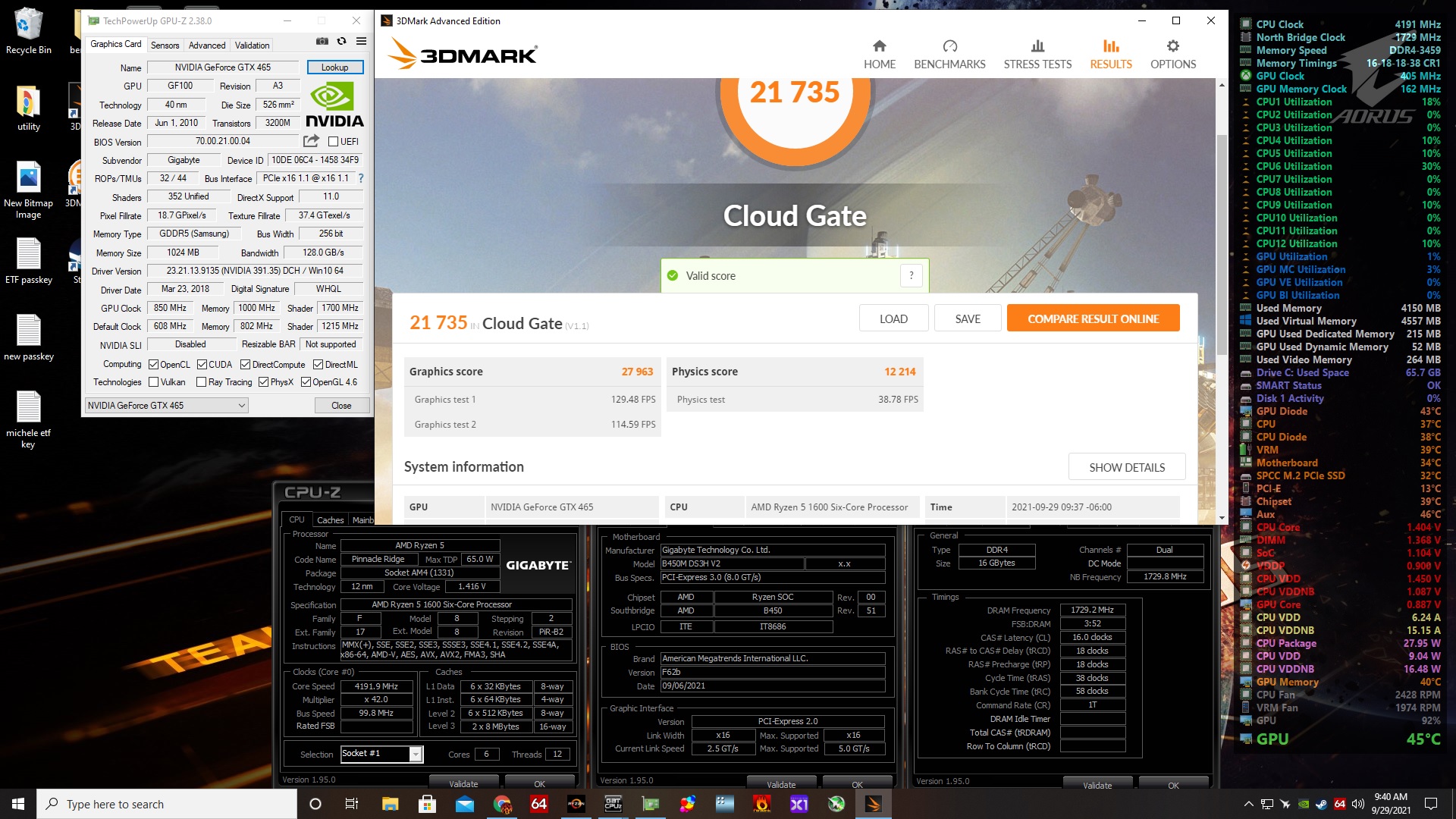Open the Mail app from the taskbar

tap(464, 804)
